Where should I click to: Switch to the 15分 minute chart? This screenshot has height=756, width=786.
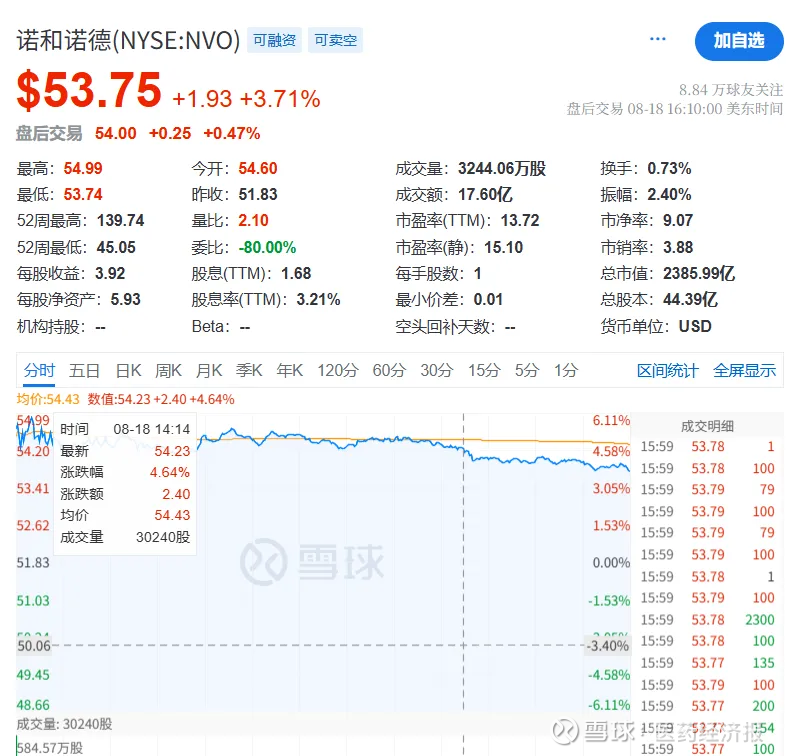click(x=483, y=371)
